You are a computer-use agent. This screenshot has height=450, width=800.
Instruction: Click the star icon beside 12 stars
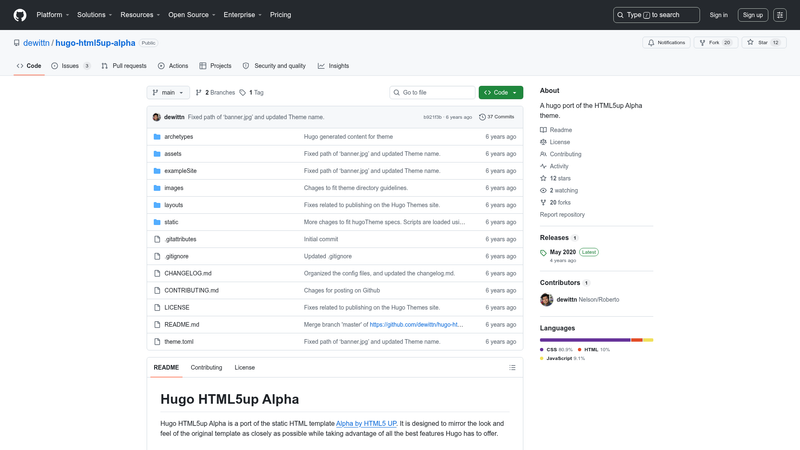[543, 178]
